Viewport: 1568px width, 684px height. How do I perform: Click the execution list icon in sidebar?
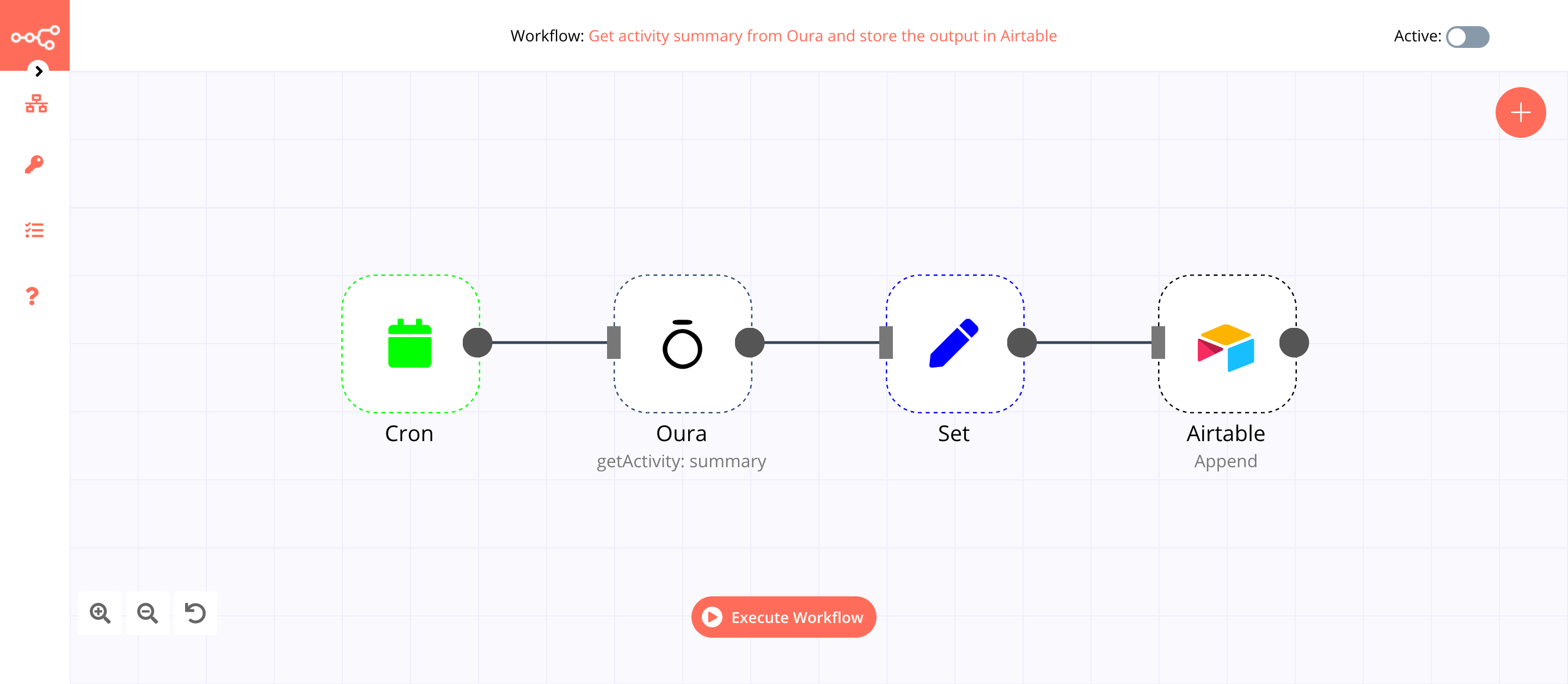[35, 231]
